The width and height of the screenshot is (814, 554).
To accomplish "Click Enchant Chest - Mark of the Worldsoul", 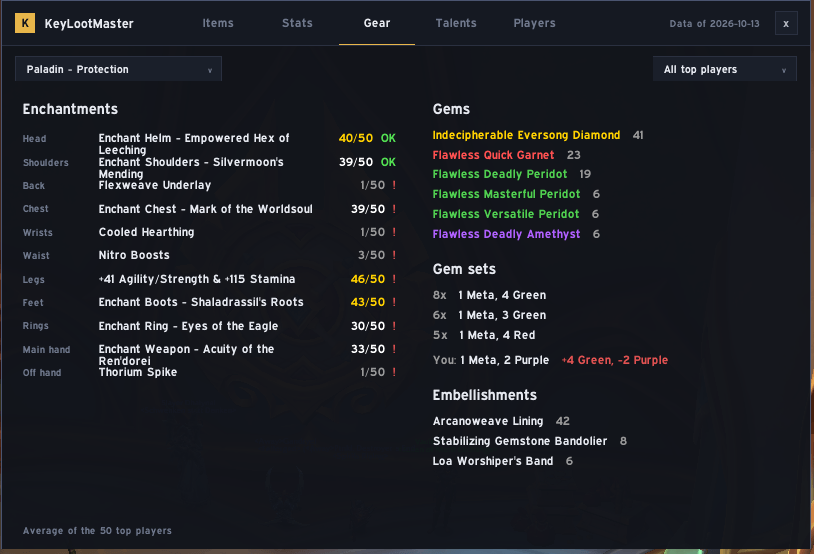I will click(206, 209).
